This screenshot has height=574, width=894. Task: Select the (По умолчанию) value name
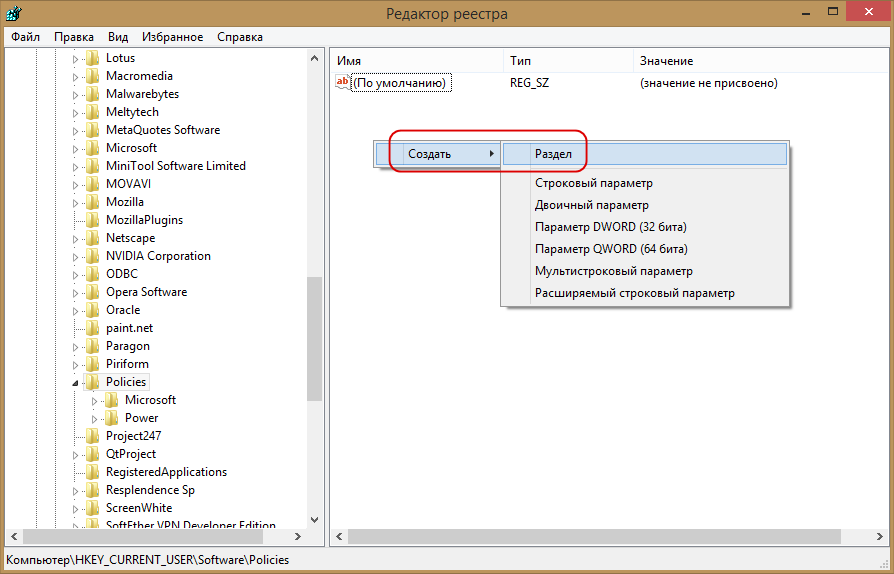point(401,83)
